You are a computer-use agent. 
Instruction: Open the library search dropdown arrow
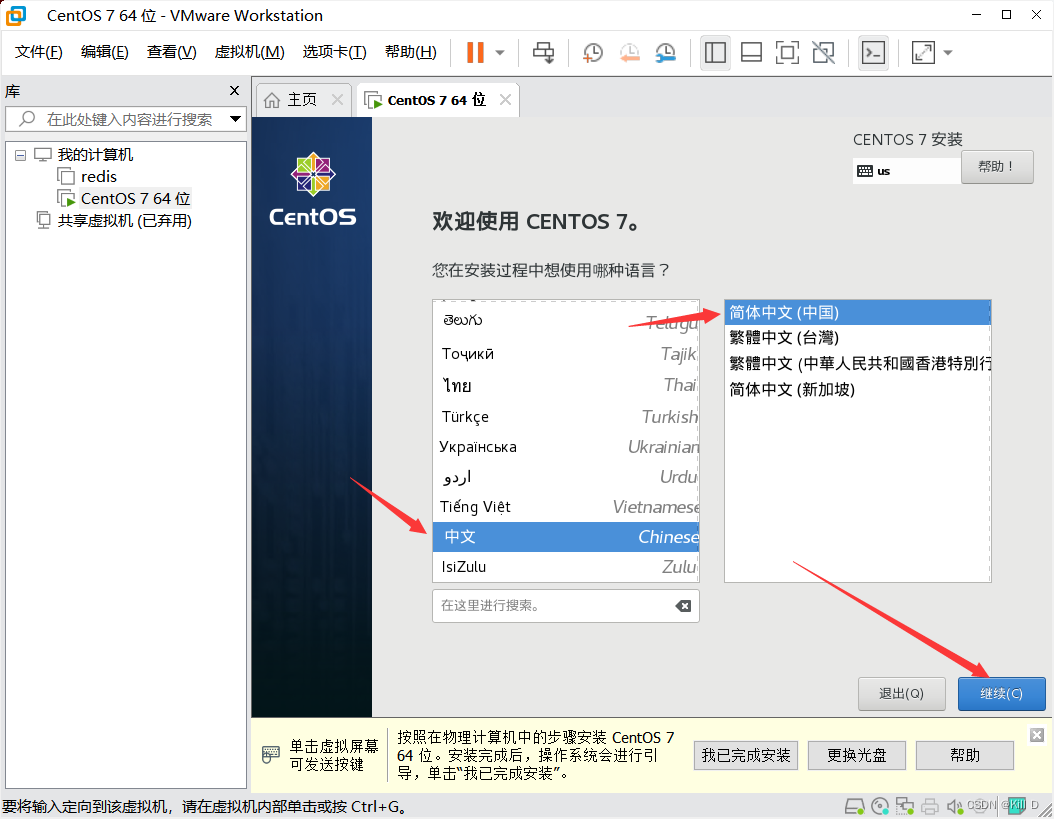coord(235,119)
